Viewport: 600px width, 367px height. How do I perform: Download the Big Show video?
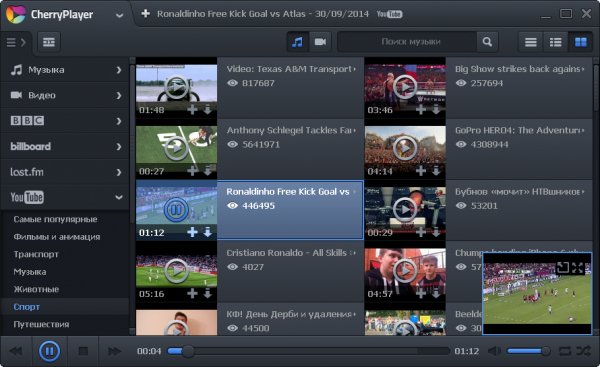(x=436, y=110)
